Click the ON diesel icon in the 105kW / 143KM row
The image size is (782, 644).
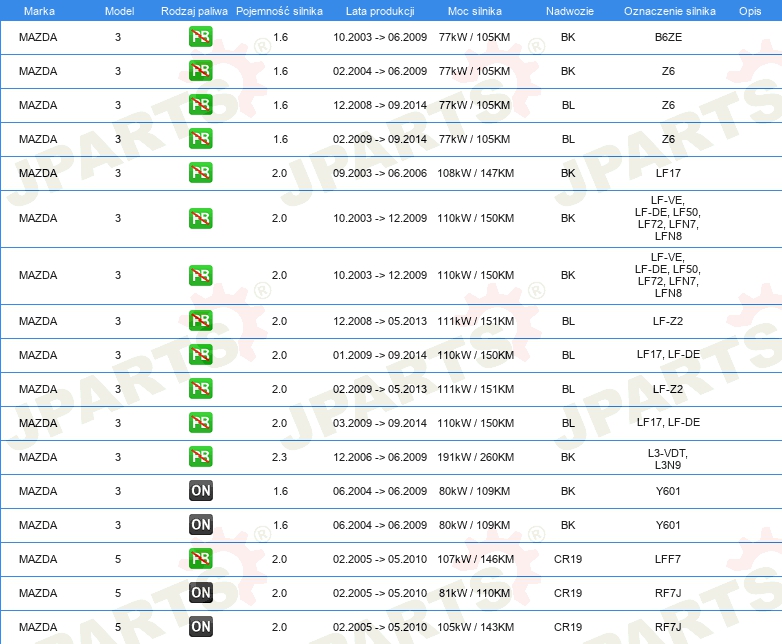pyautogui.click(x=200, y=627)
